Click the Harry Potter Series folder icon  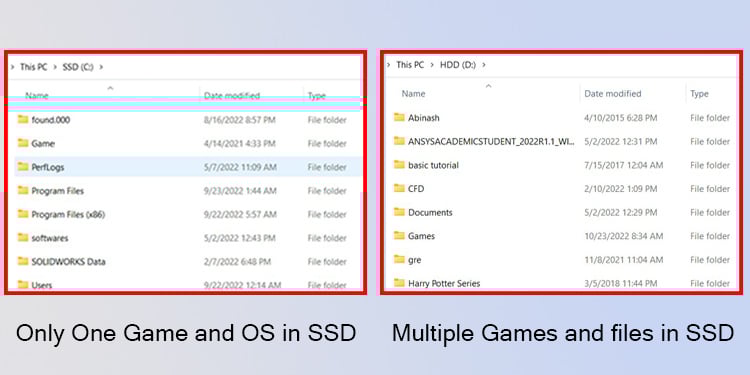[x=399, y=283]
